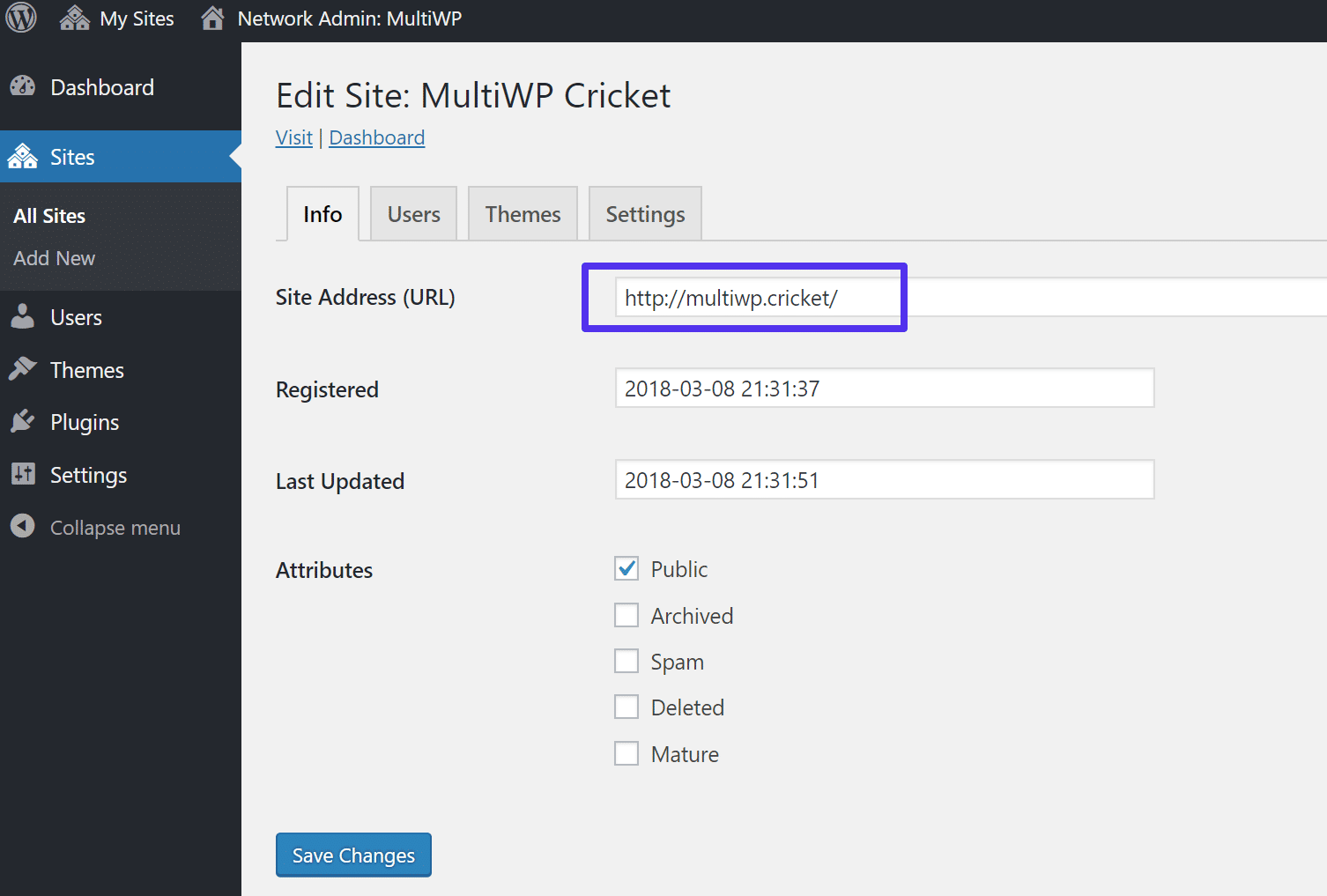Screen dimensions: 1327x896
Task: Click the Archived checkbox label text
Action: [x=692, y=616]
